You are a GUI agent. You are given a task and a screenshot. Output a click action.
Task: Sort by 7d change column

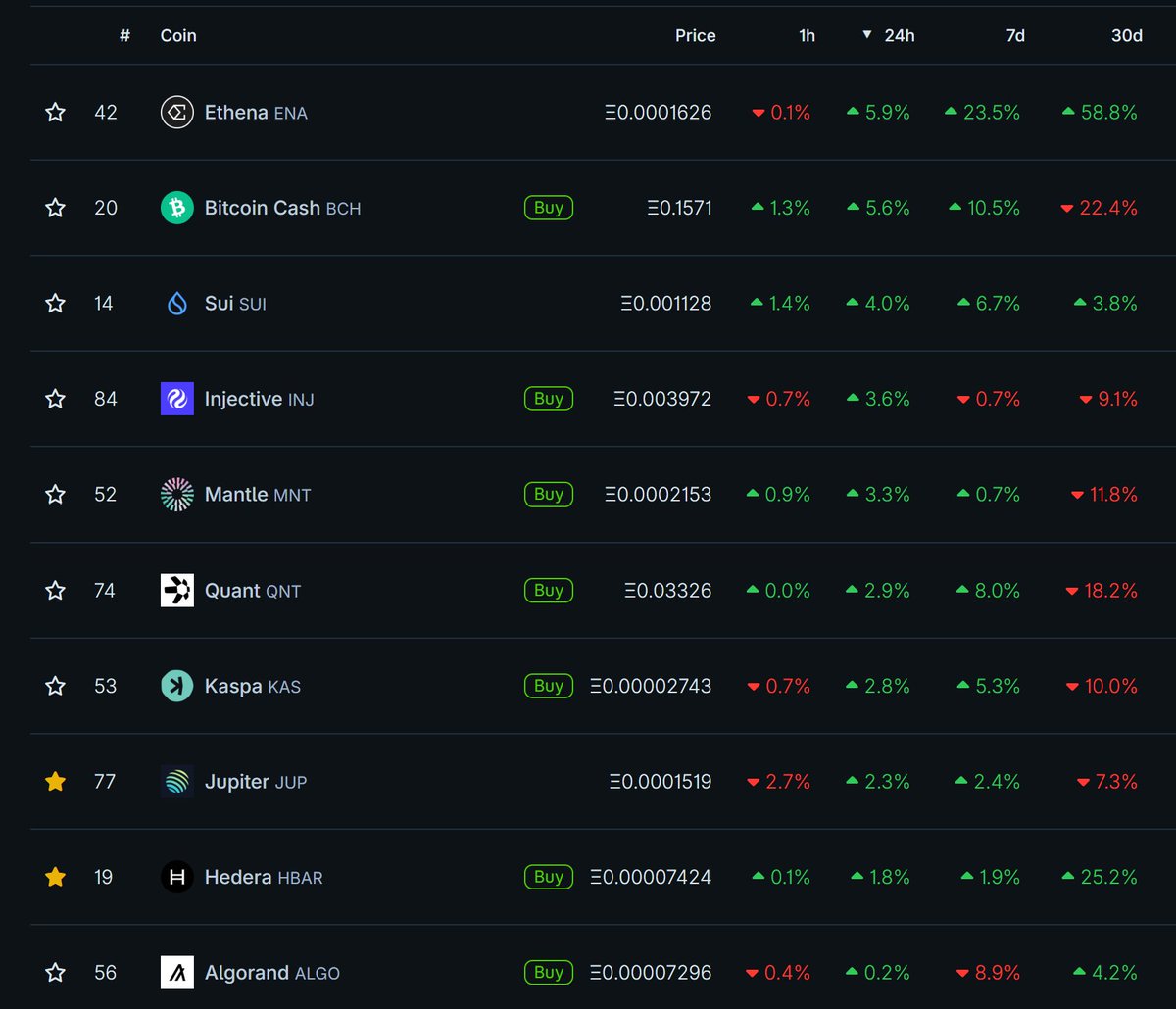[x=1015, y=35]
